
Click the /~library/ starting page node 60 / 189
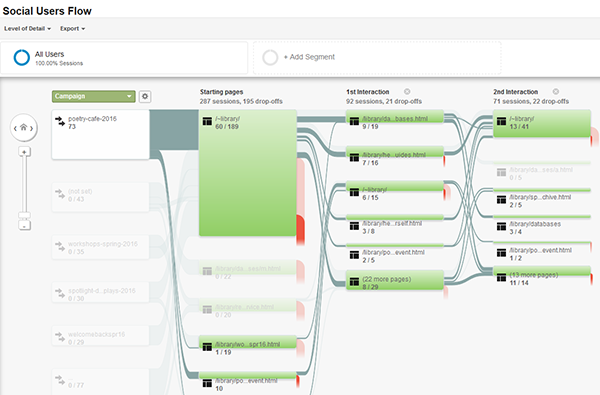pos(248,173)
